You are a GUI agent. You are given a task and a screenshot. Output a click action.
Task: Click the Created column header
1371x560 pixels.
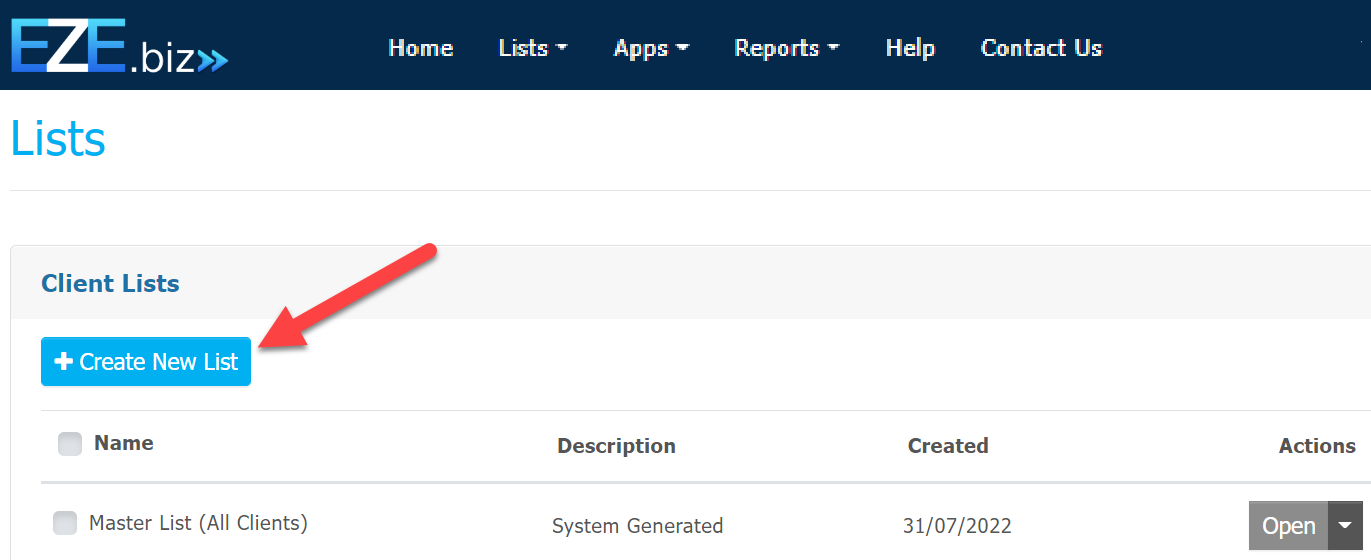click(947, 446)
